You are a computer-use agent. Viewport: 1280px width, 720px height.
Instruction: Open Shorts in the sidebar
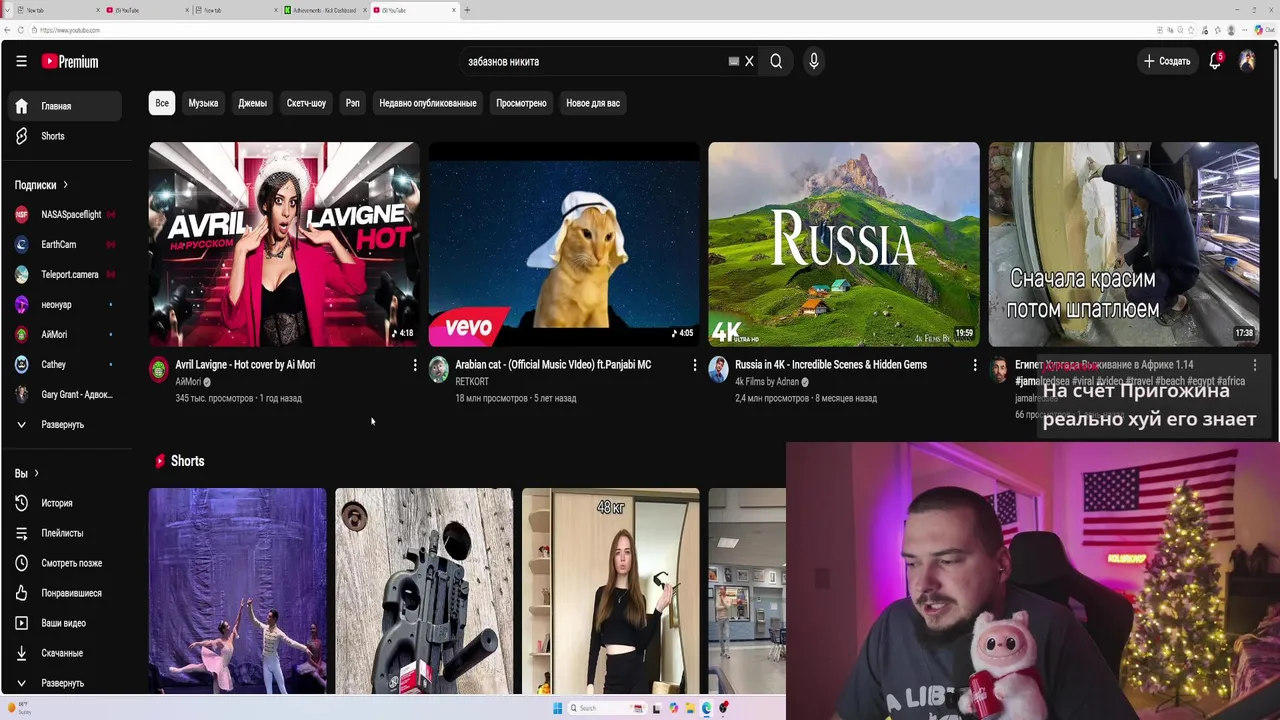pos(67,136)
